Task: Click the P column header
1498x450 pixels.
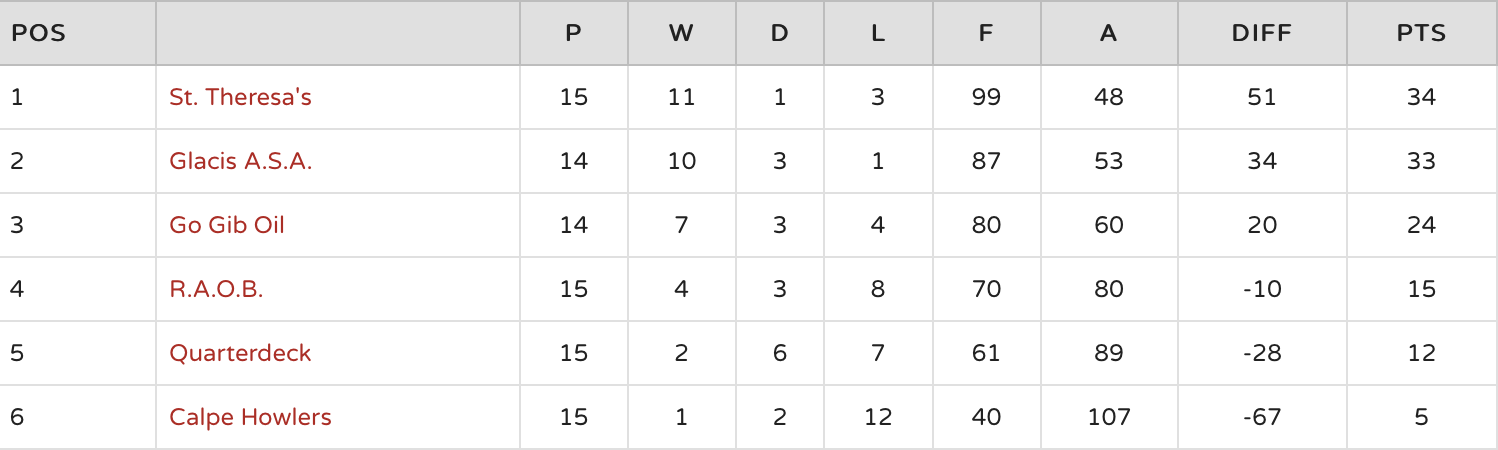Action: pos(573,33)
